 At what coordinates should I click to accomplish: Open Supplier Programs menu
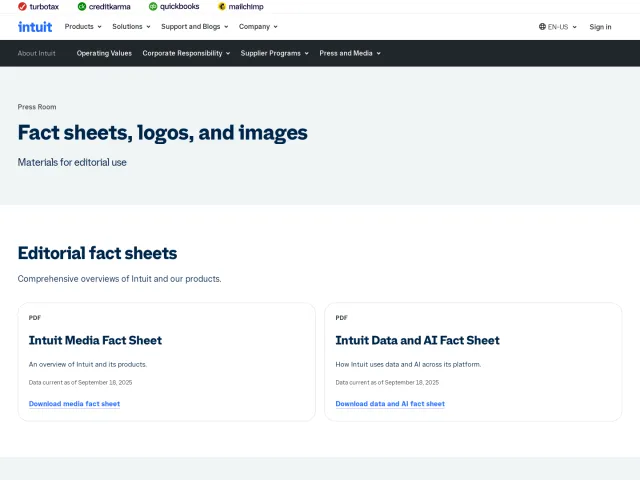coord(274,53)
